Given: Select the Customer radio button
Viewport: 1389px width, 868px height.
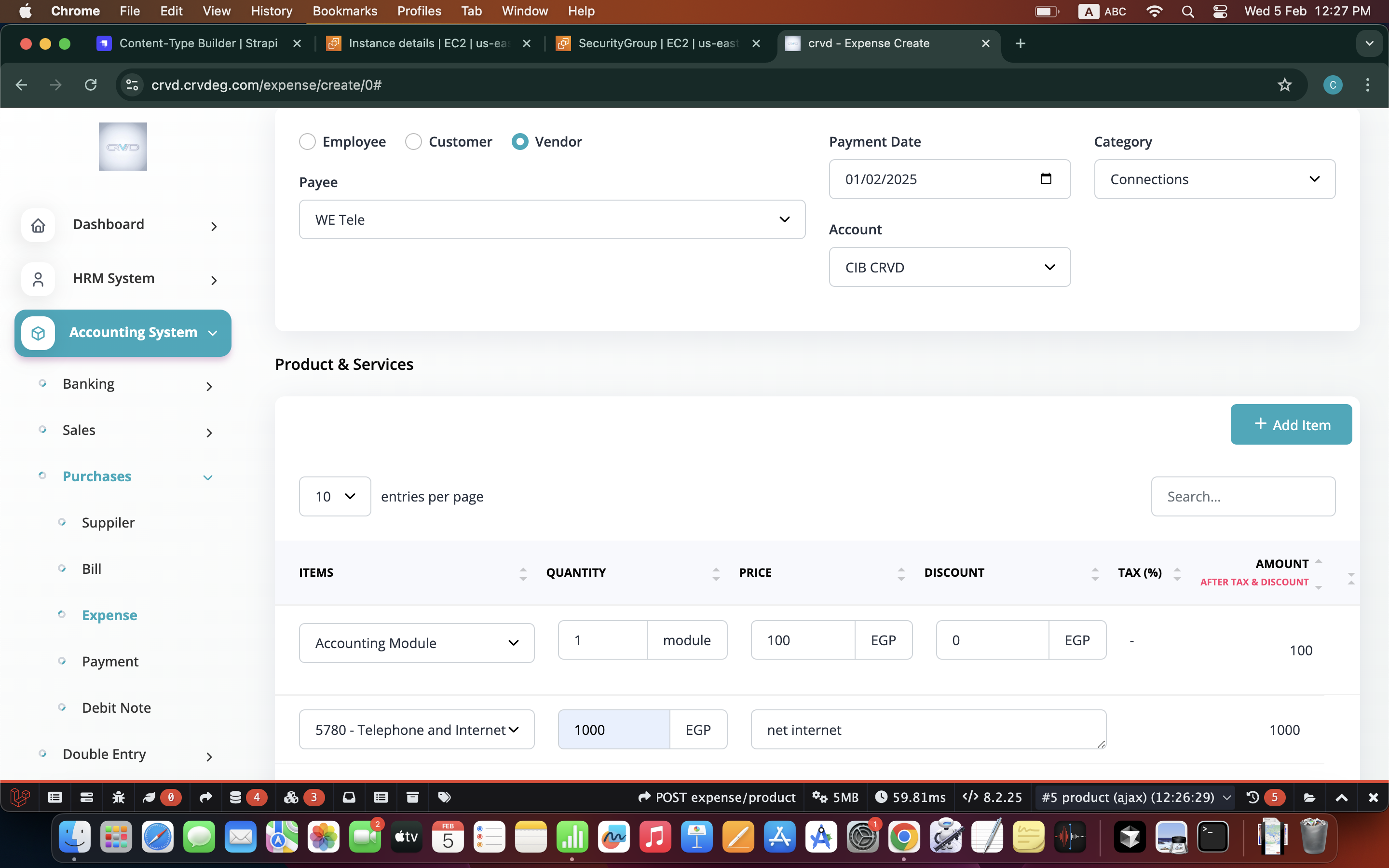Looking at the screenshot, I should point(413,142).
